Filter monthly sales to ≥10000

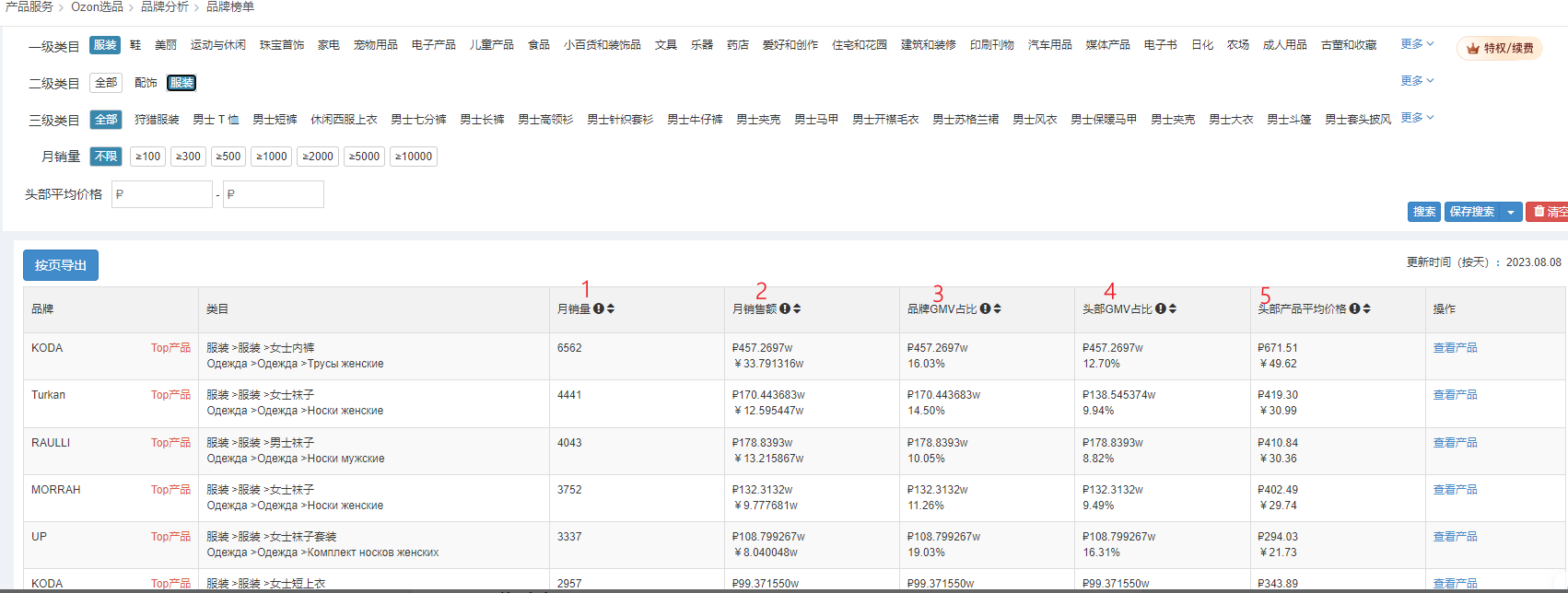[x=414, y=157]
